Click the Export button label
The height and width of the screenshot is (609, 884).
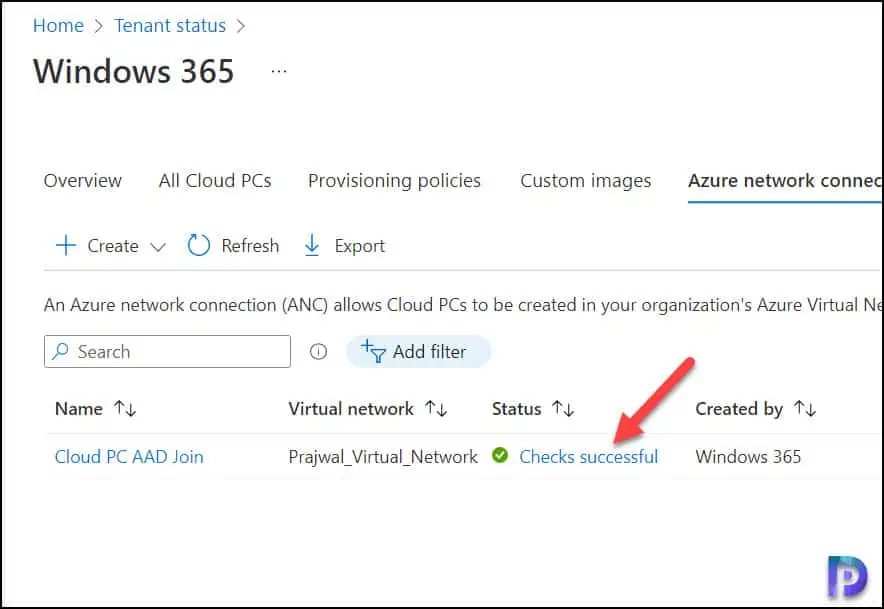coord(360,246)
